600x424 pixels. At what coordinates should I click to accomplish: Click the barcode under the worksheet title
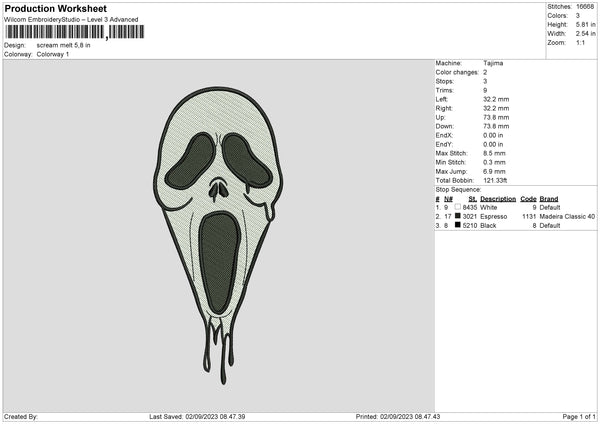point(75,32)
